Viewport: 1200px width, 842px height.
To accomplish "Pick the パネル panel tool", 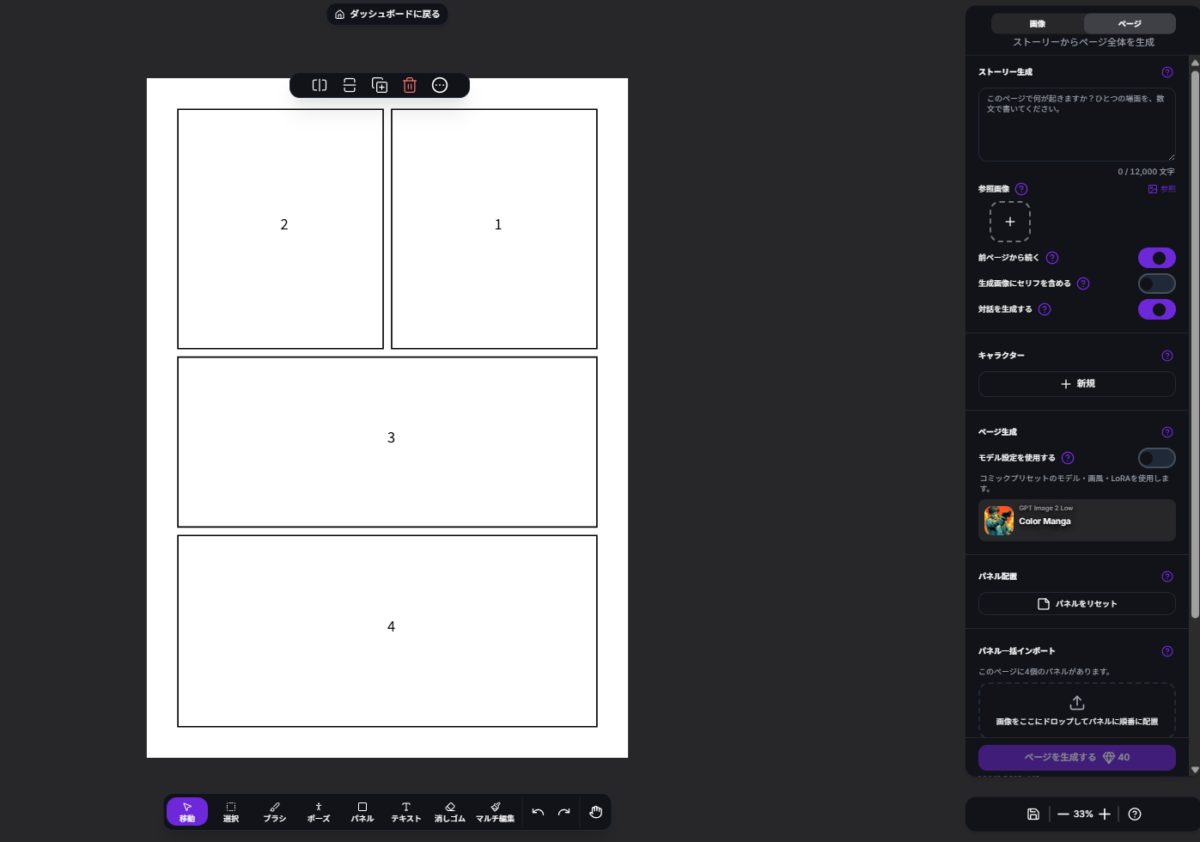I will 362,812.
